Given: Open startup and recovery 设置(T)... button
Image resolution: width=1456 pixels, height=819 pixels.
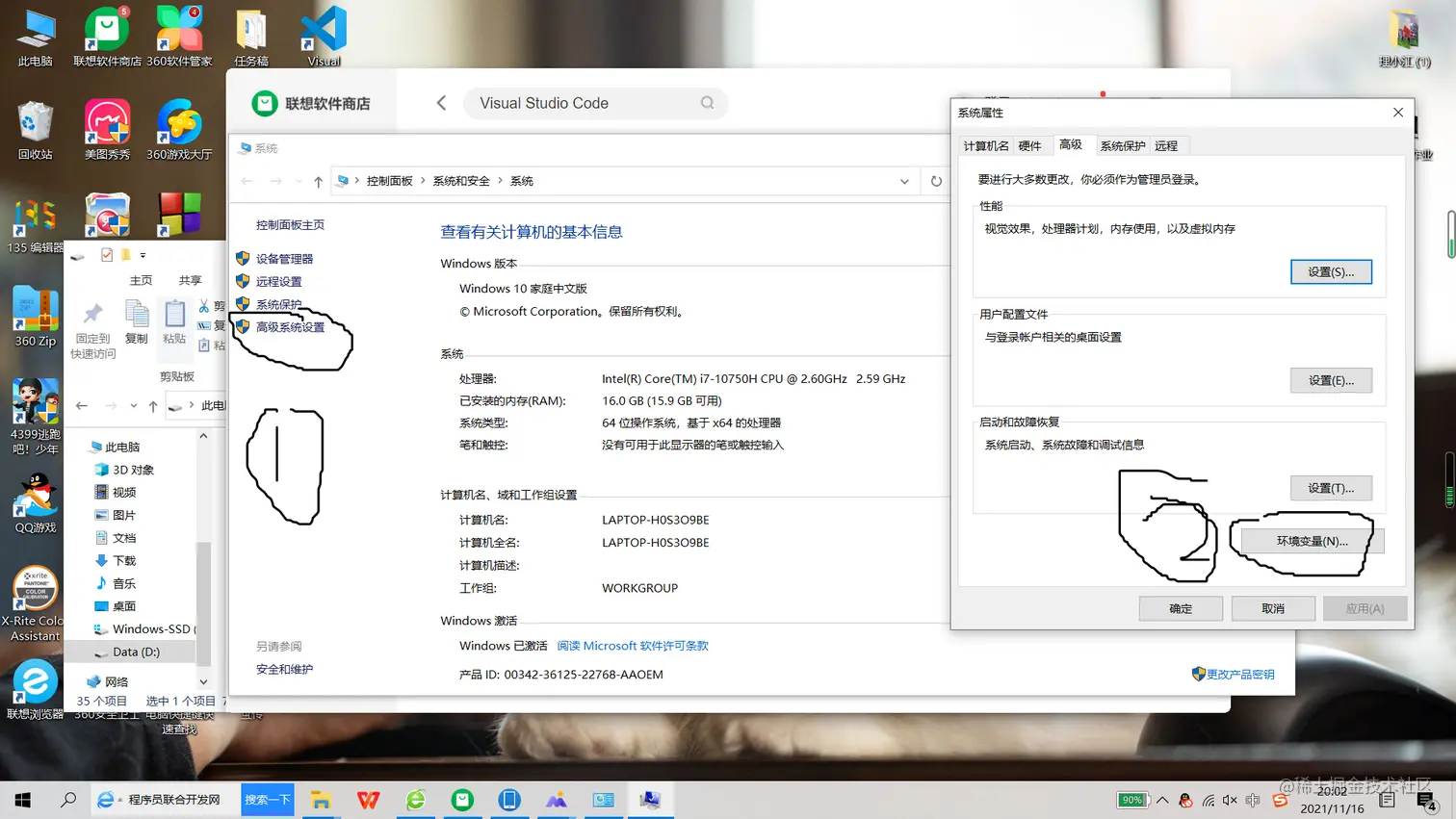Looking at the screenshot, I should coord(1331,488).
